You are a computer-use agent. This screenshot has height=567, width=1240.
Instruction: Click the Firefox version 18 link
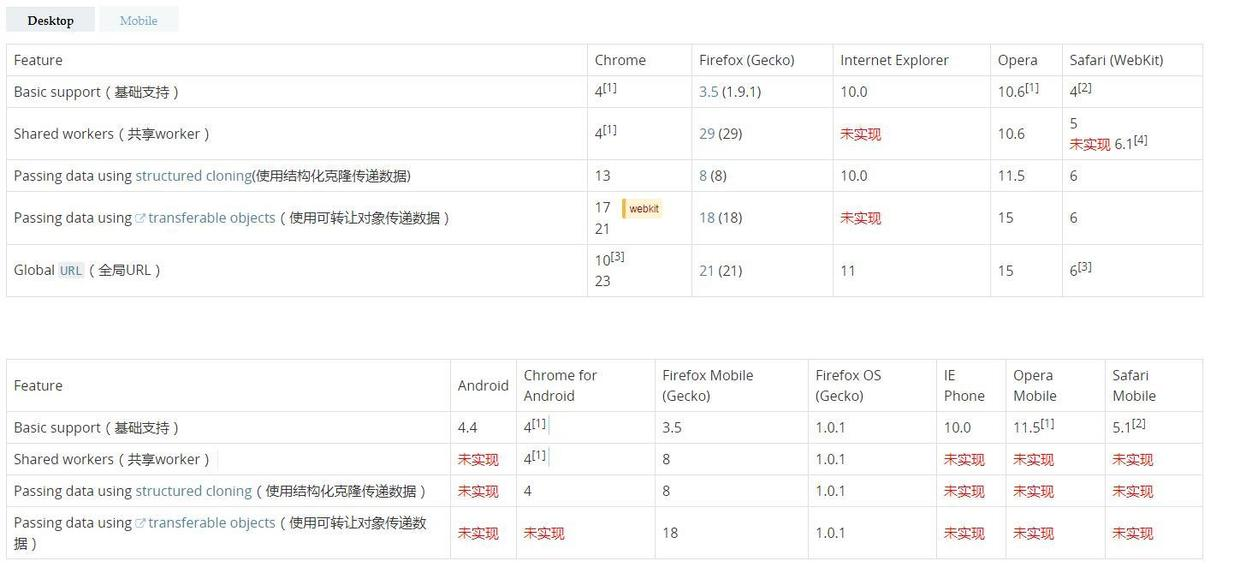707,218
